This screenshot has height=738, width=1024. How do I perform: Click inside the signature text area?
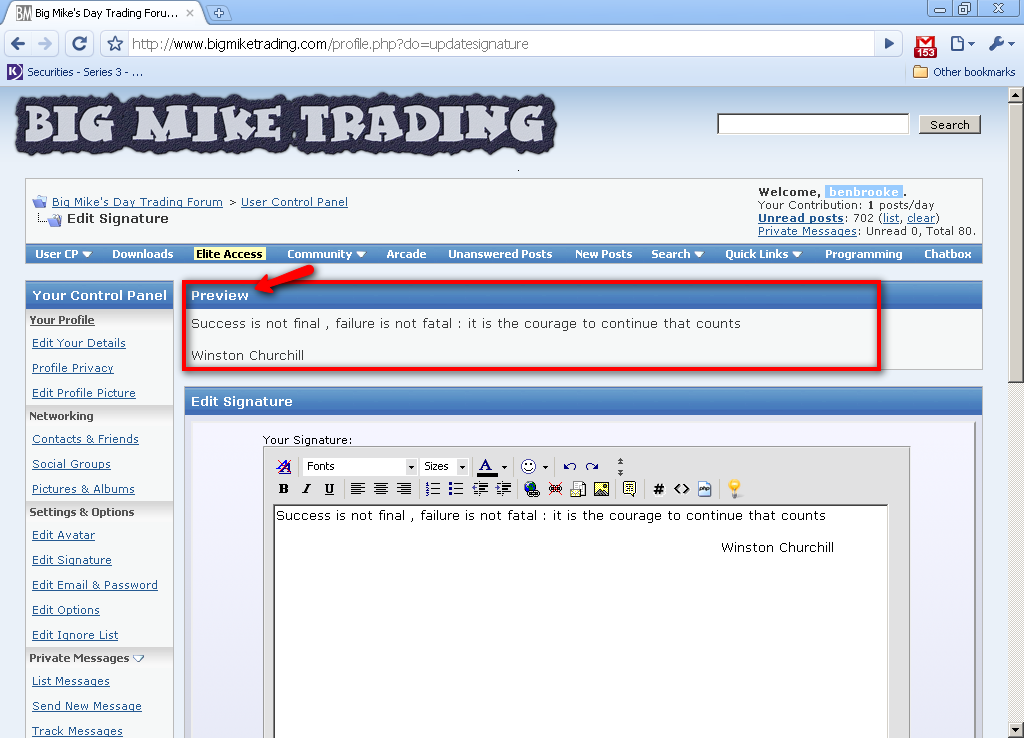(x=581, y=621)
